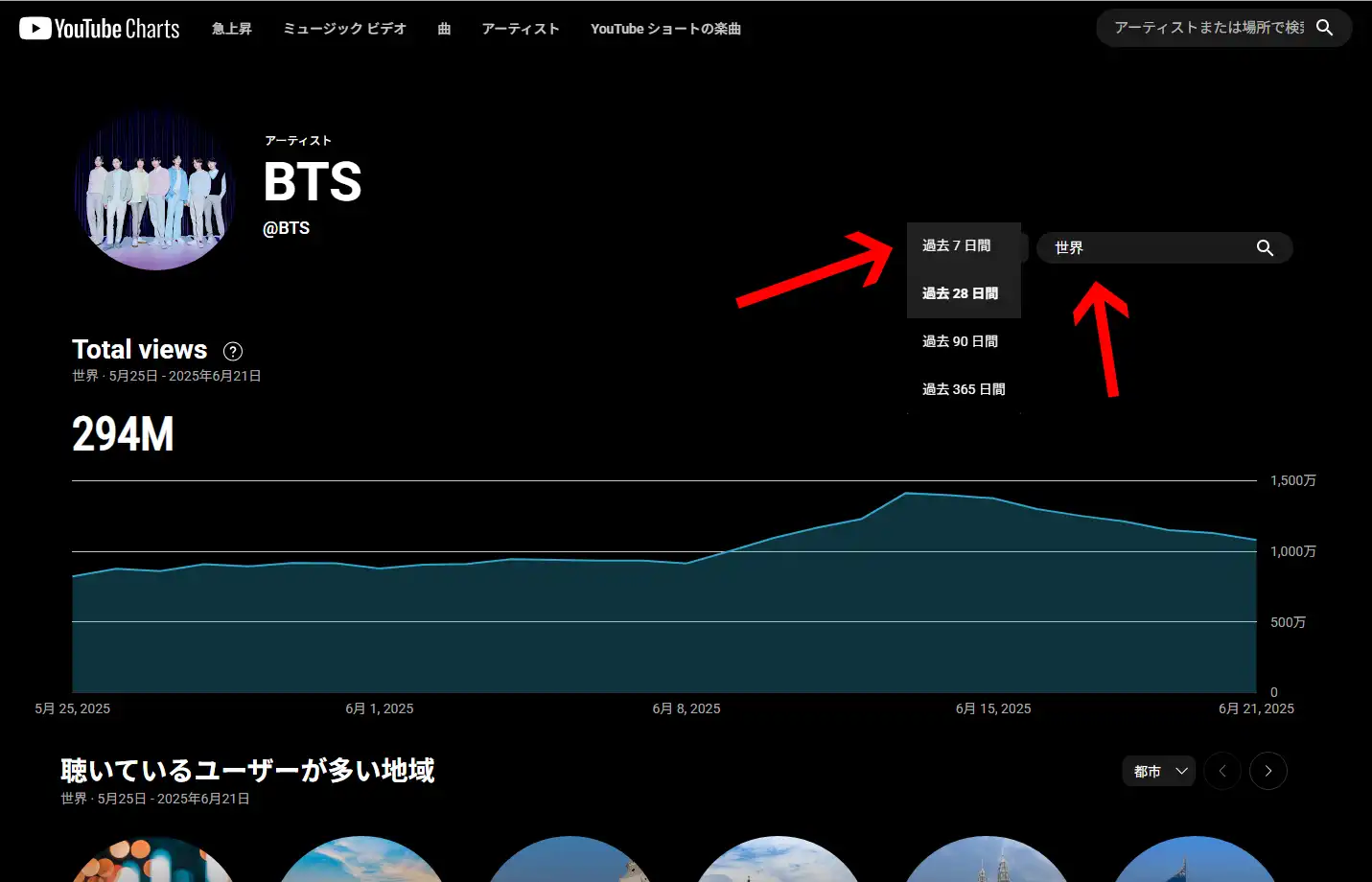
Task: Pick 過去 365 日間 time range
Action: click(964, 389)
